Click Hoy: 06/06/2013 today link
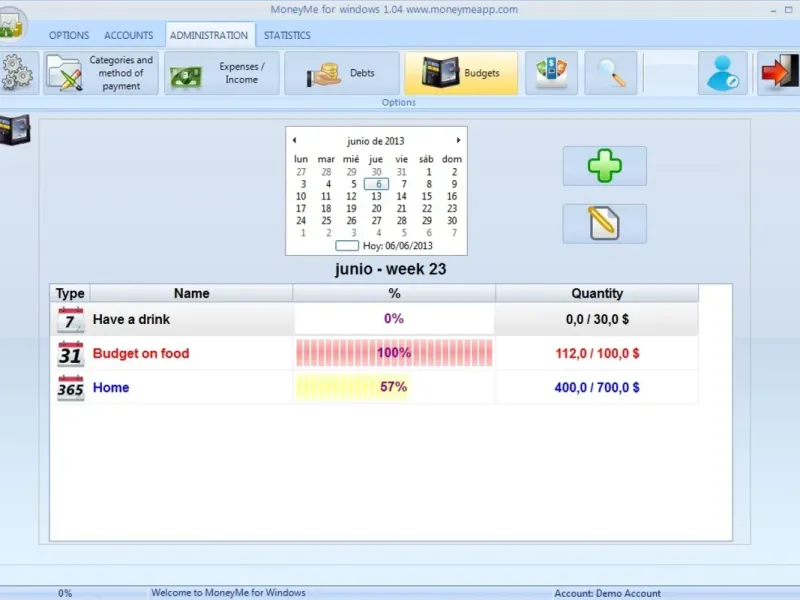Viewport: 800px width, 600px height. click(x=397, y=246)
